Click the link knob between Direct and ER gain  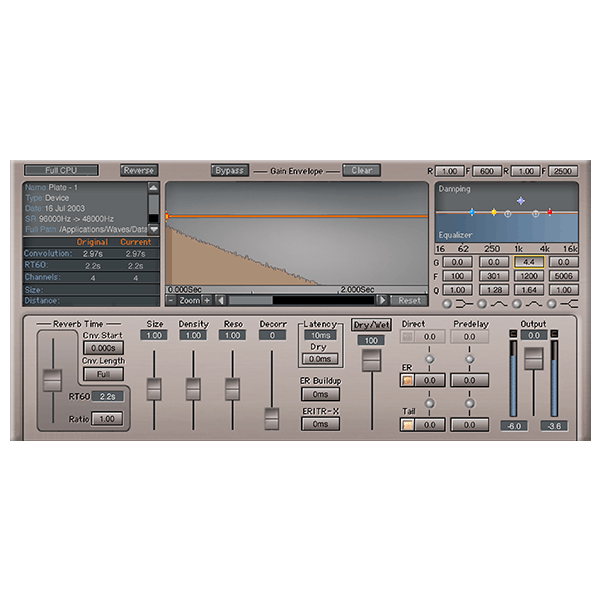coord(429,359)
